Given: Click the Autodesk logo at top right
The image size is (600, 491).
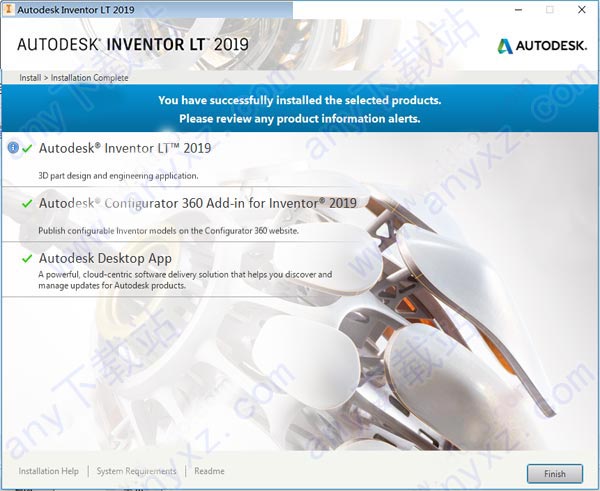Looking at the screenshot, I should pyautogui.click(x=542, y=46).
